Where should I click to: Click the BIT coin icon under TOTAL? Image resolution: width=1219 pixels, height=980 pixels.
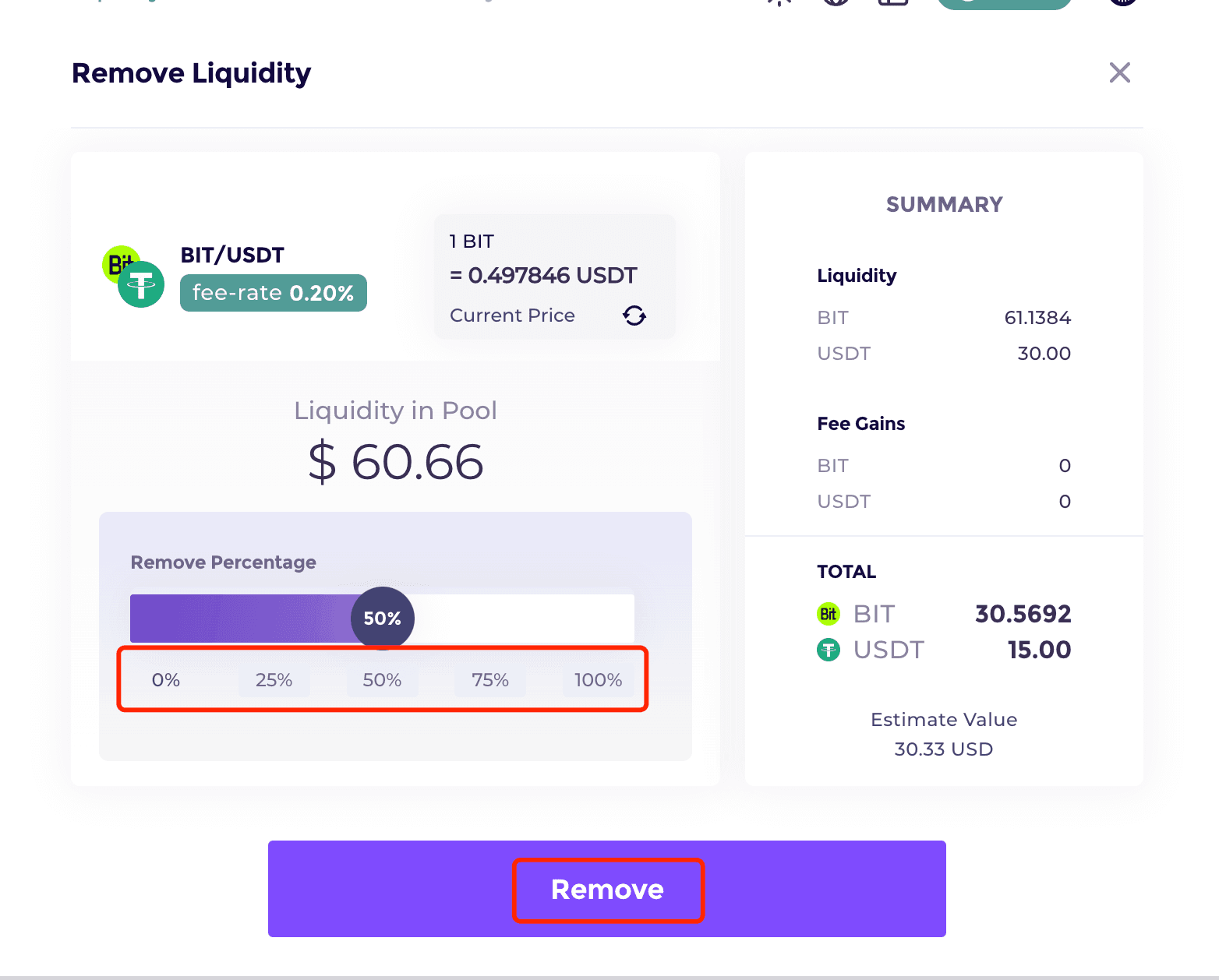(x=829, y=614)
